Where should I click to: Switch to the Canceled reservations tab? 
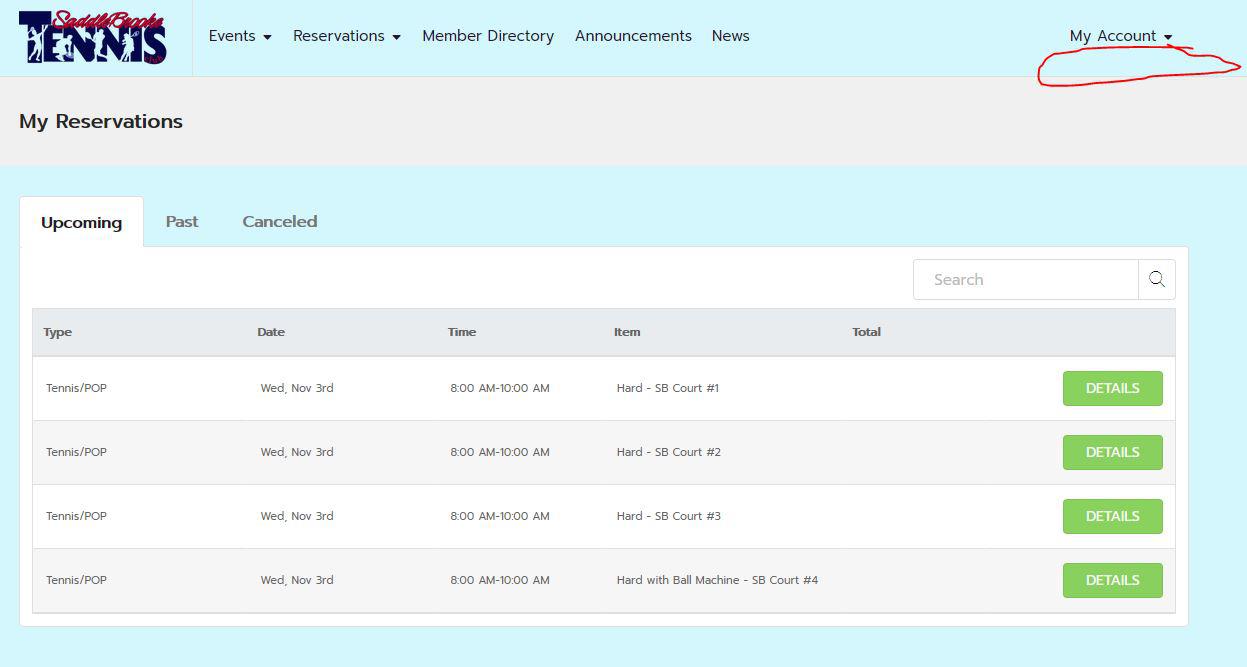click(280, 222)
